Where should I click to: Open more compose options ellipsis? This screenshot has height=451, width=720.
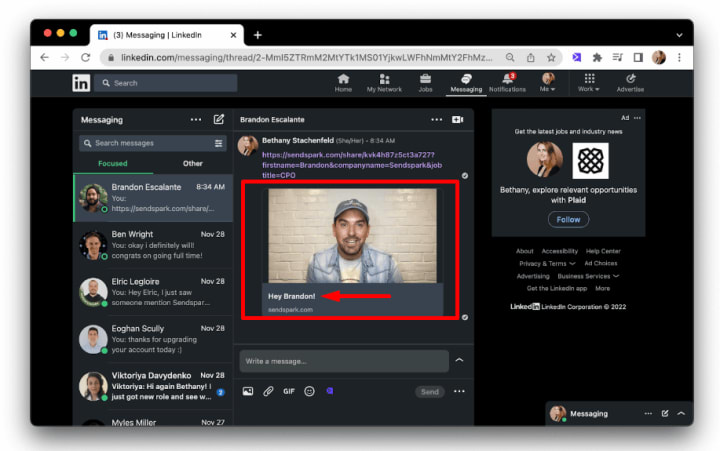pyautogui.click(x=459, y=391)
